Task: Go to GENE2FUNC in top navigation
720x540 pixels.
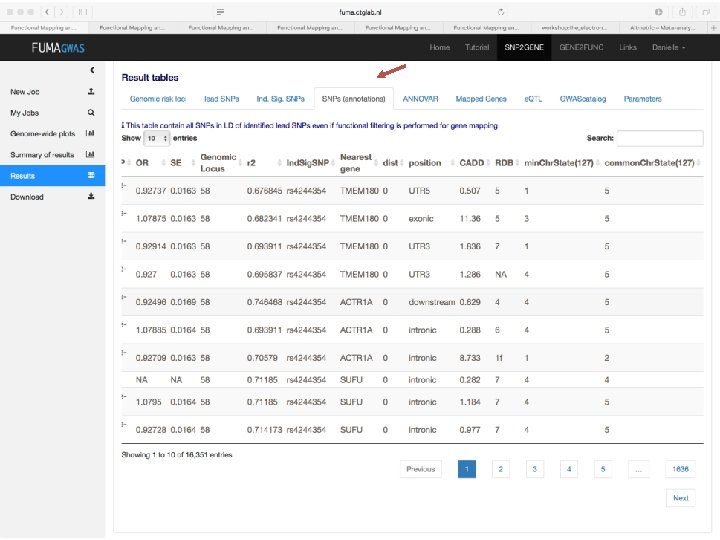Action: 581,47
